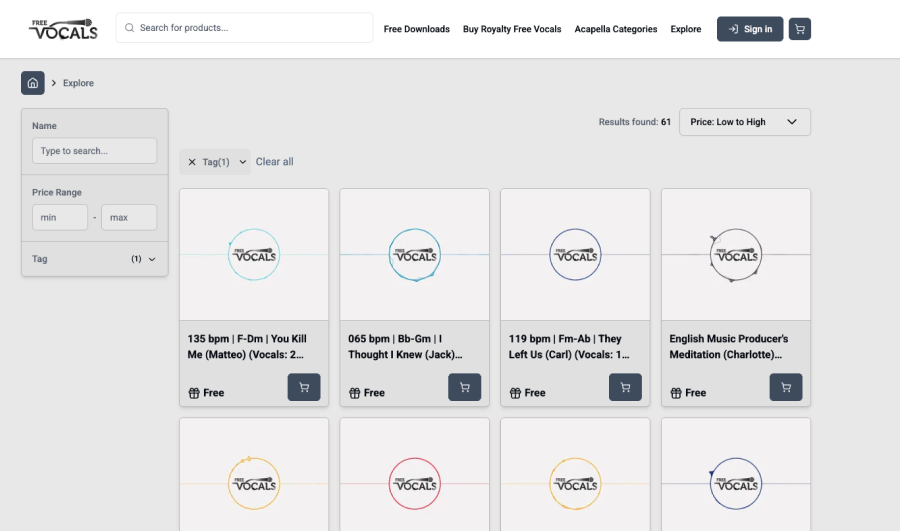900x531 pixels.
Task: Focus the Price Range min field
Action: tap(60, 218)
